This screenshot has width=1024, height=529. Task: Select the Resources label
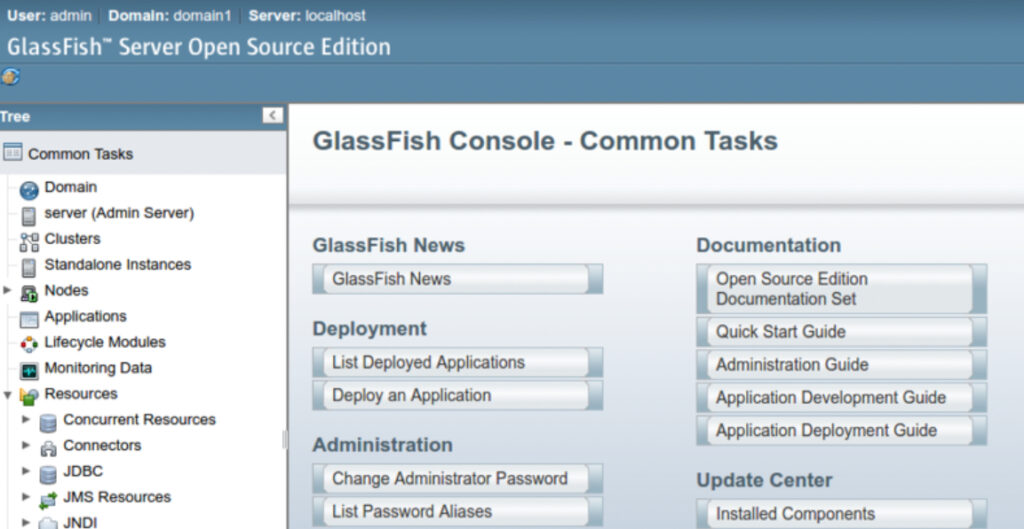click(x=81, y=394)
